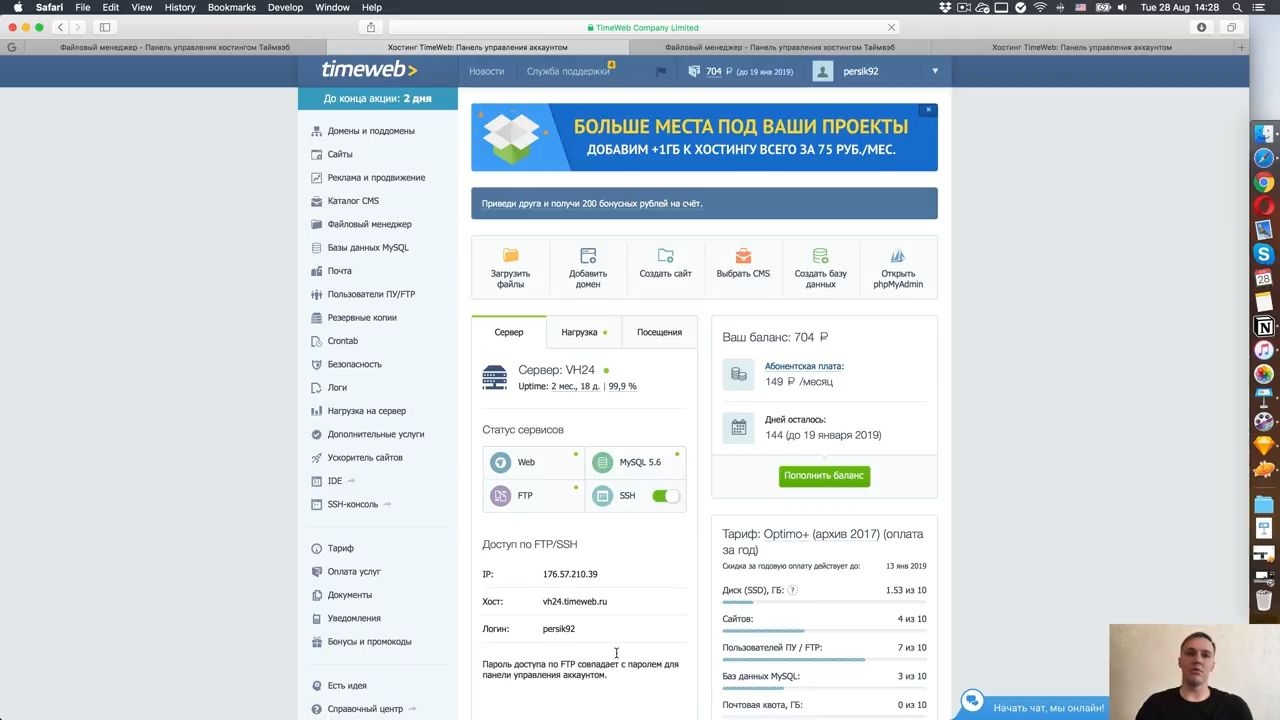Click the Диск (SSD) help question icon
This screenshot has width=1280, height=720.
click(x=793, y=590)
